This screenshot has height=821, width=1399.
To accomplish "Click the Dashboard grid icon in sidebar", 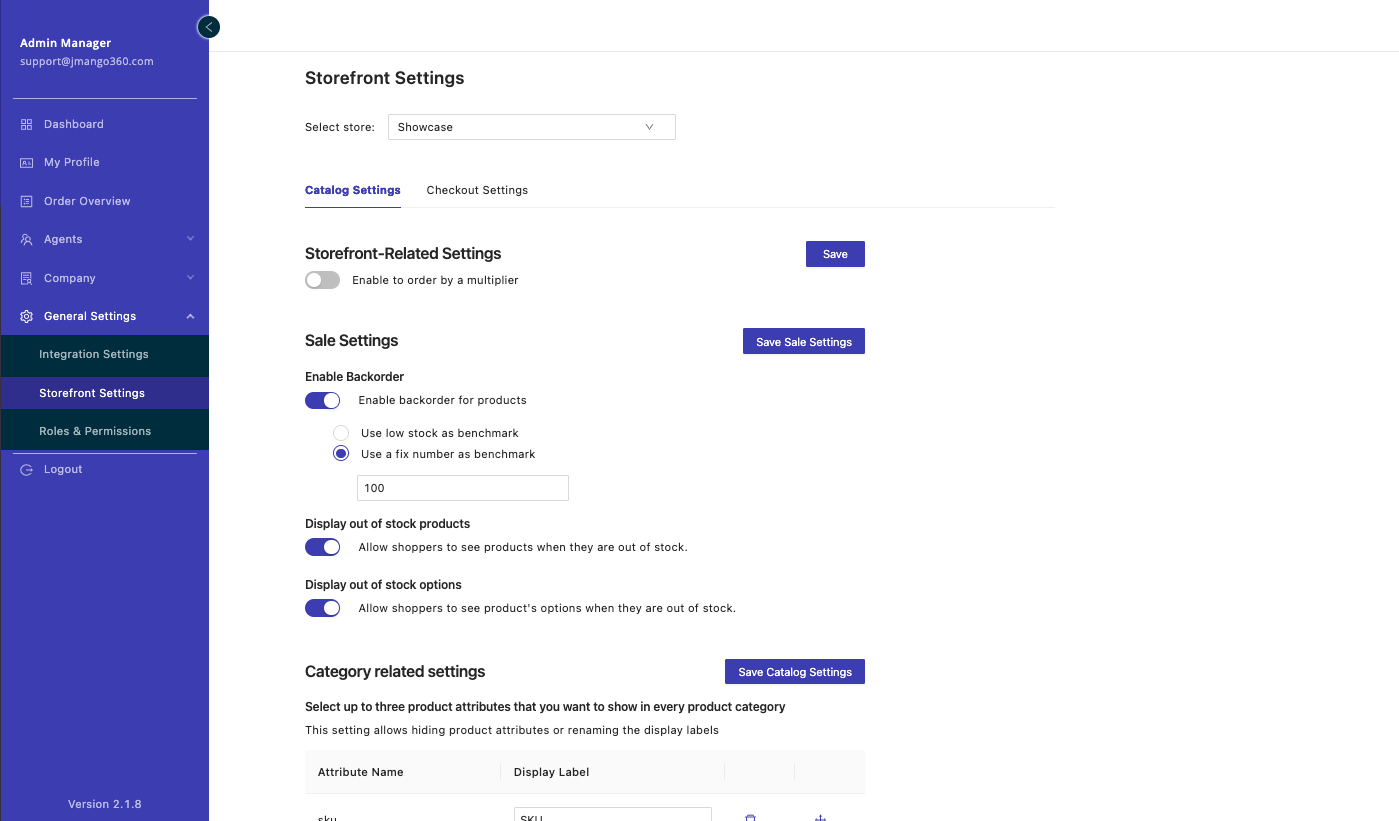I will [27, 124].
